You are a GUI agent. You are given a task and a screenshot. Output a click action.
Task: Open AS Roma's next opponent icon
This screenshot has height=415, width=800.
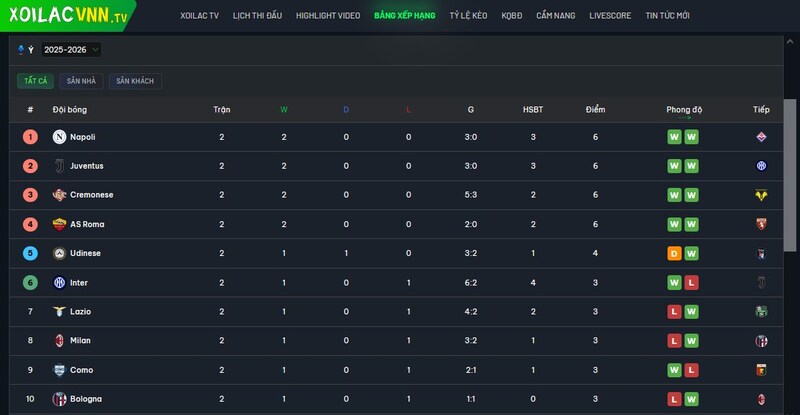[x=761, y=224]
